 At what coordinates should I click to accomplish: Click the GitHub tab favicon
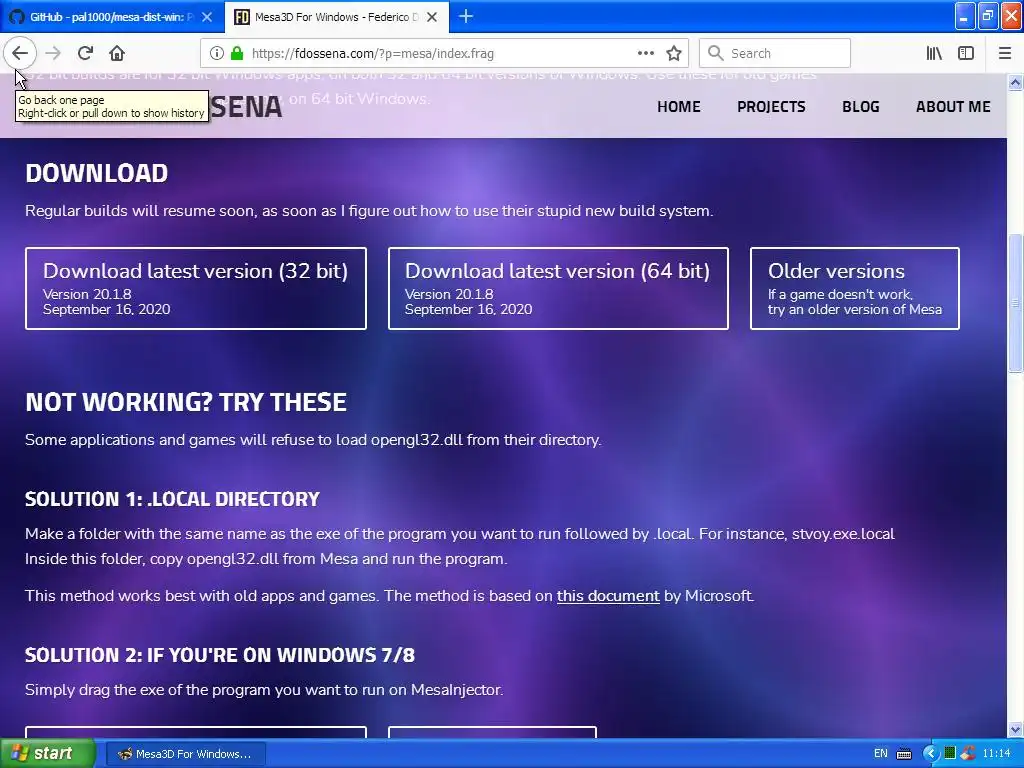17,17
